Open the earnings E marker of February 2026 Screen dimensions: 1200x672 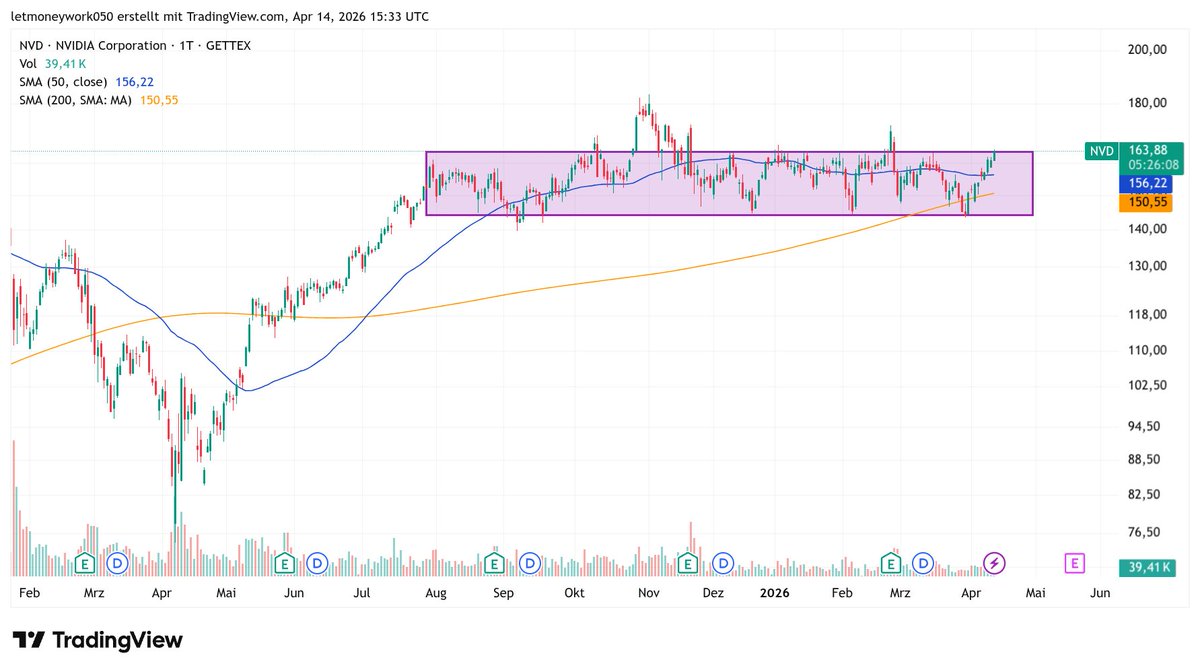(890, 564)
